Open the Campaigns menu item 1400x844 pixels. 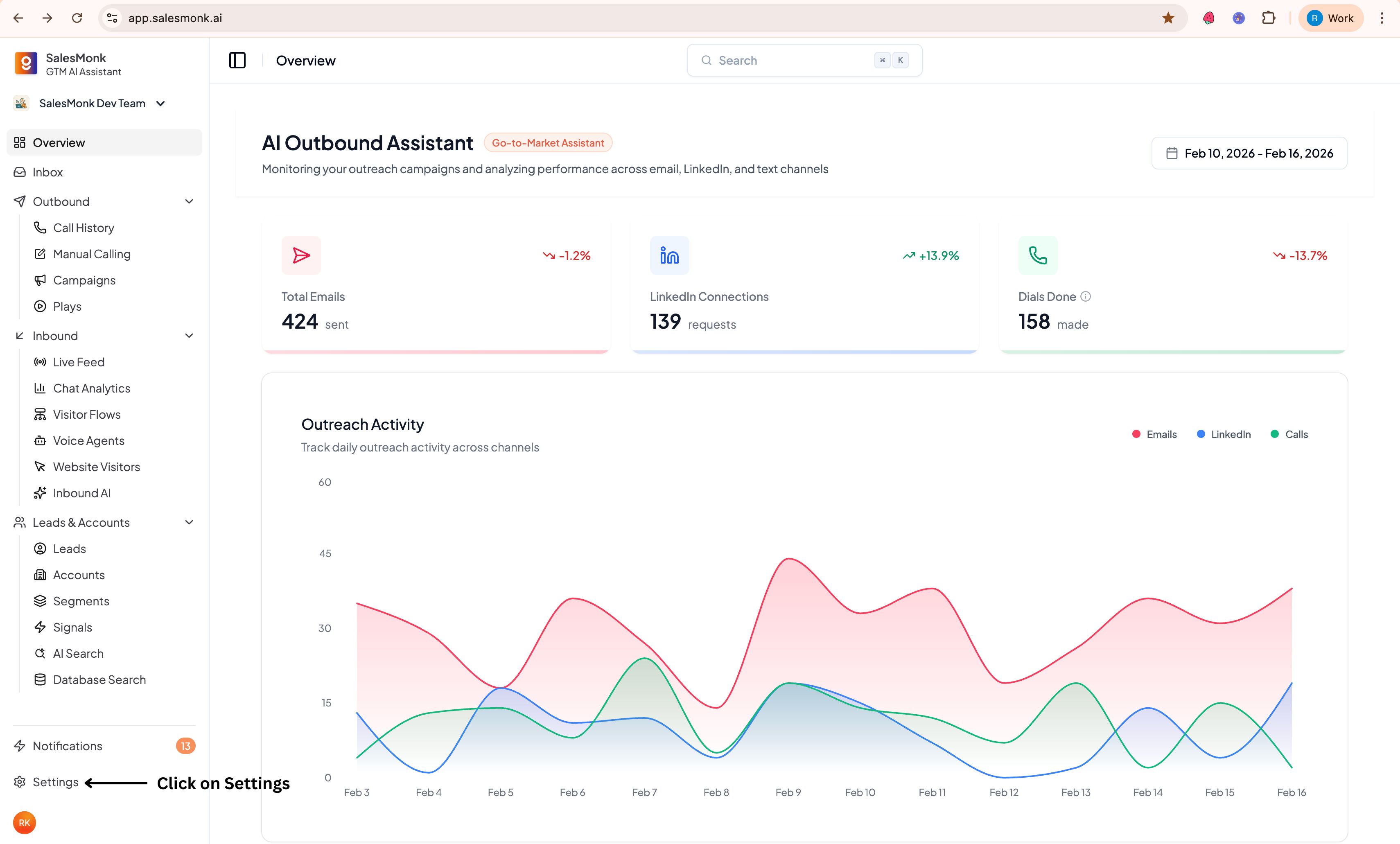click(x=84, y=280)
